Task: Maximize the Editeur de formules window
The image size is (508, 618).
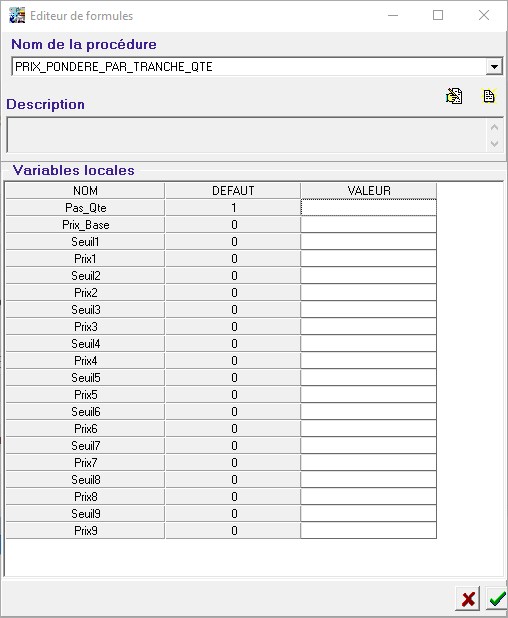Action: click(438, 15)
